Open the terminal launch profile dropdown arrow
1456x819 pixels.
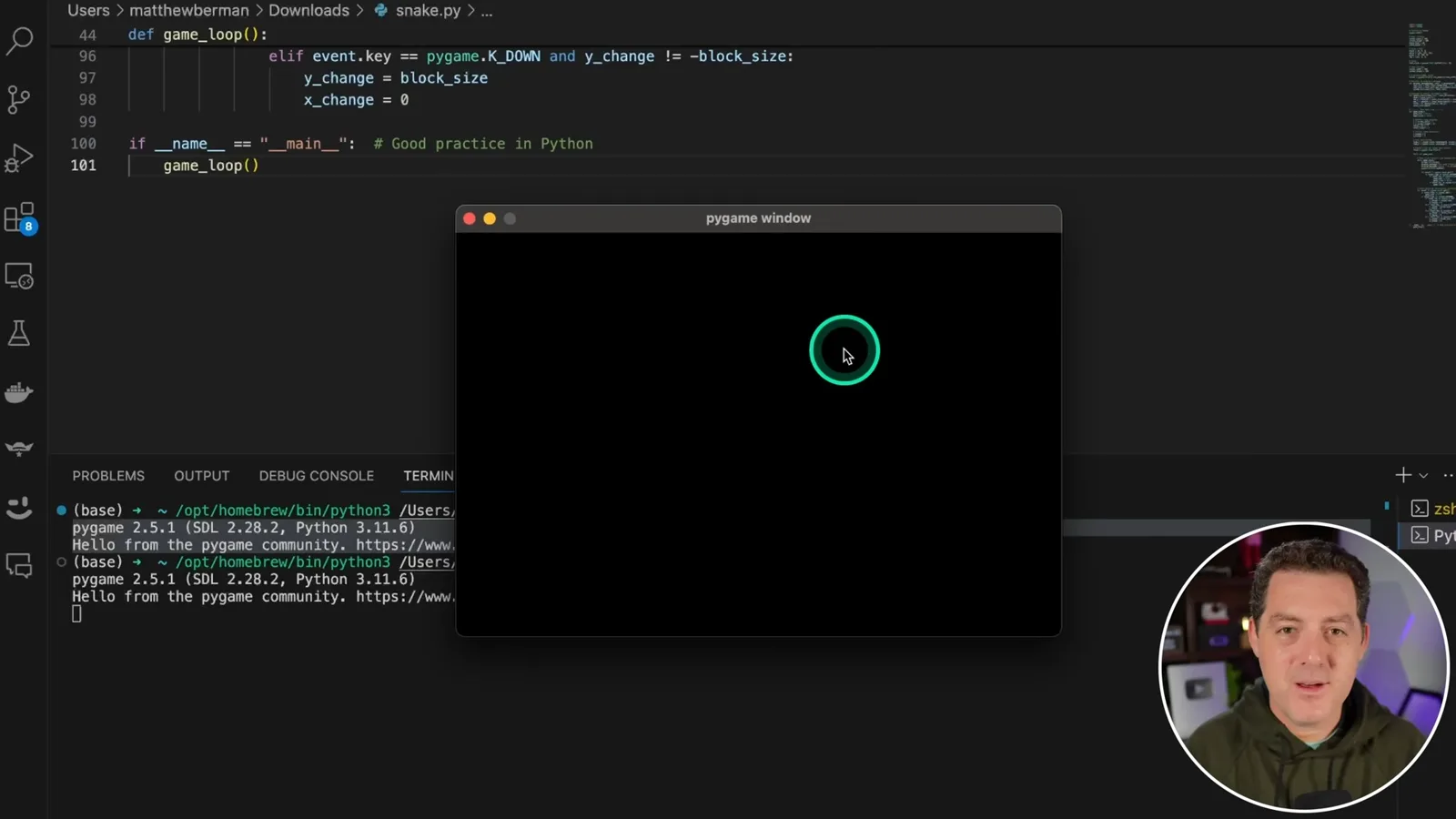click(1423, 476)
